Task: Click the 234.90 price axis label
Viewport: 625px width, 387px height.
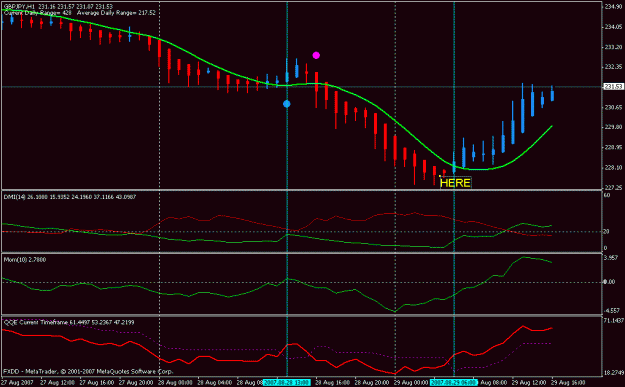Action: (613, 7)
